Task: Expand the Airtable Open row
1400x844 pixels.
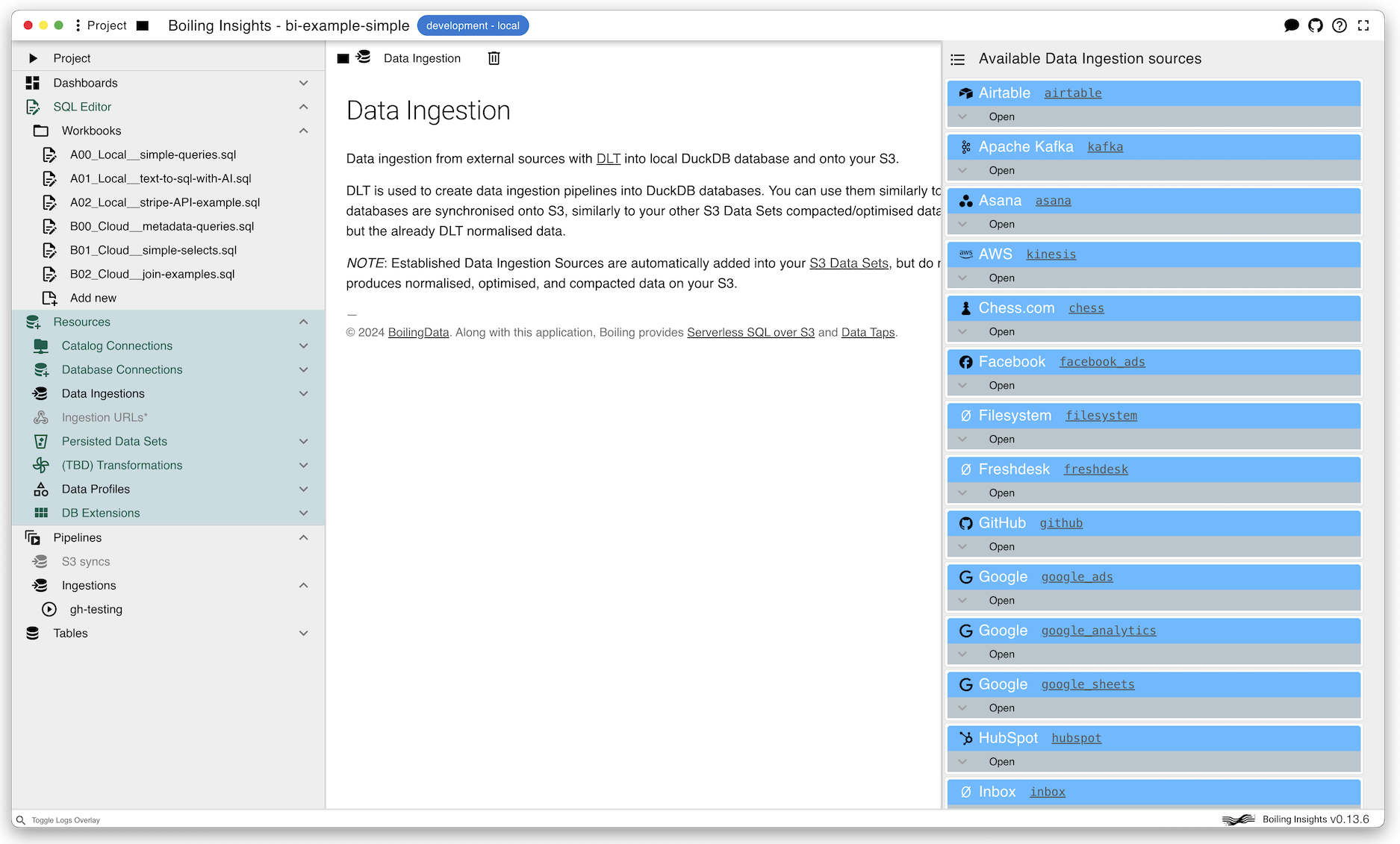Action: [x=962, y=116]
